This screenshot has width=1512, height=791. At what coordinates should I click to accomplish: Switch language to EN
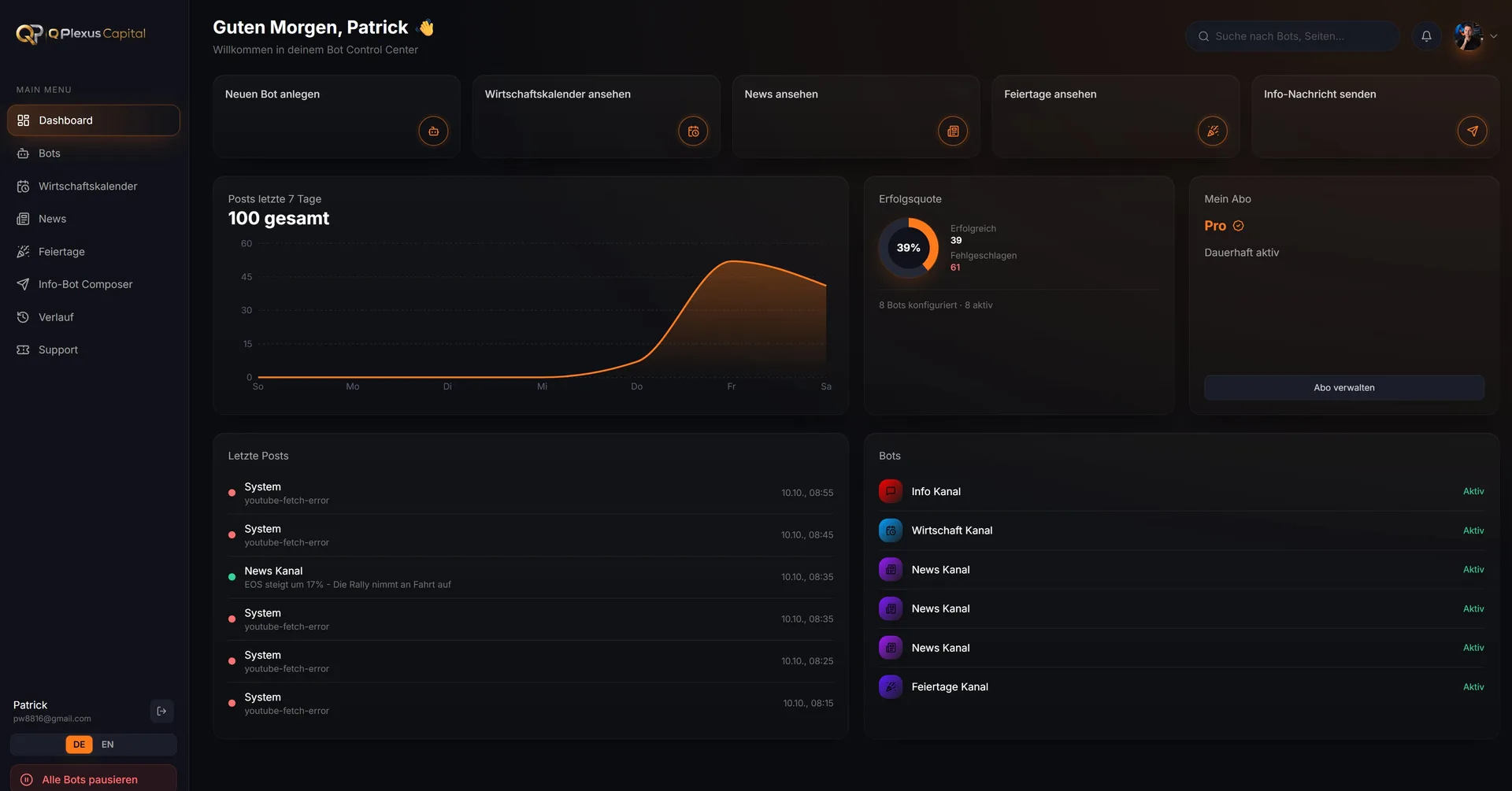[108, 745]
